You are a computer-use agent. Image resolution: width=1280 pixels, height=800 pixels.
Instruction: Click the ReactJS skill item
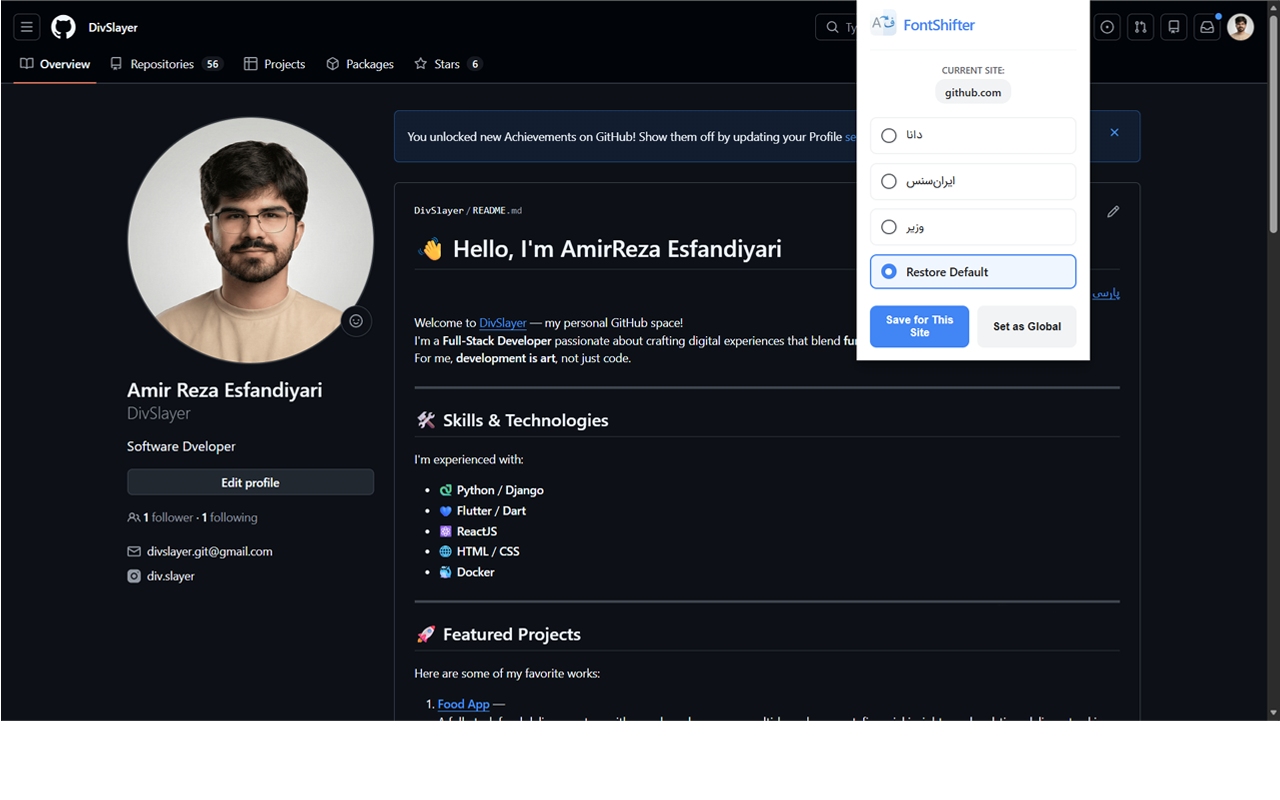coord(468,531)
